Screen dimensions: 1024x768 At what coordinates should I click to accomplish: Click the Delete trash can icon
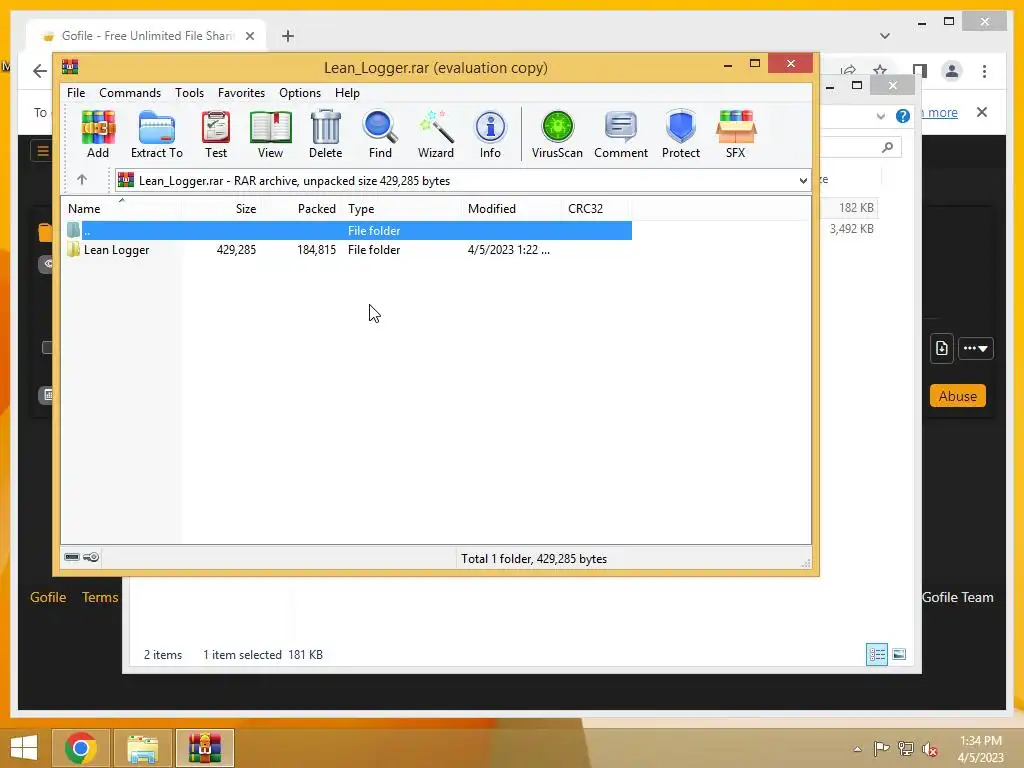click(x=325, y=134)
